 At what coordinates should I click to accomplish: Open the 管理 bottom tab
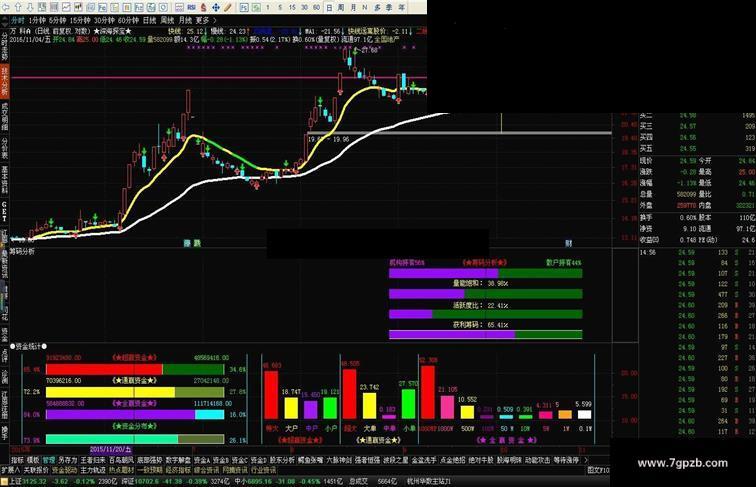click(49, 460)
